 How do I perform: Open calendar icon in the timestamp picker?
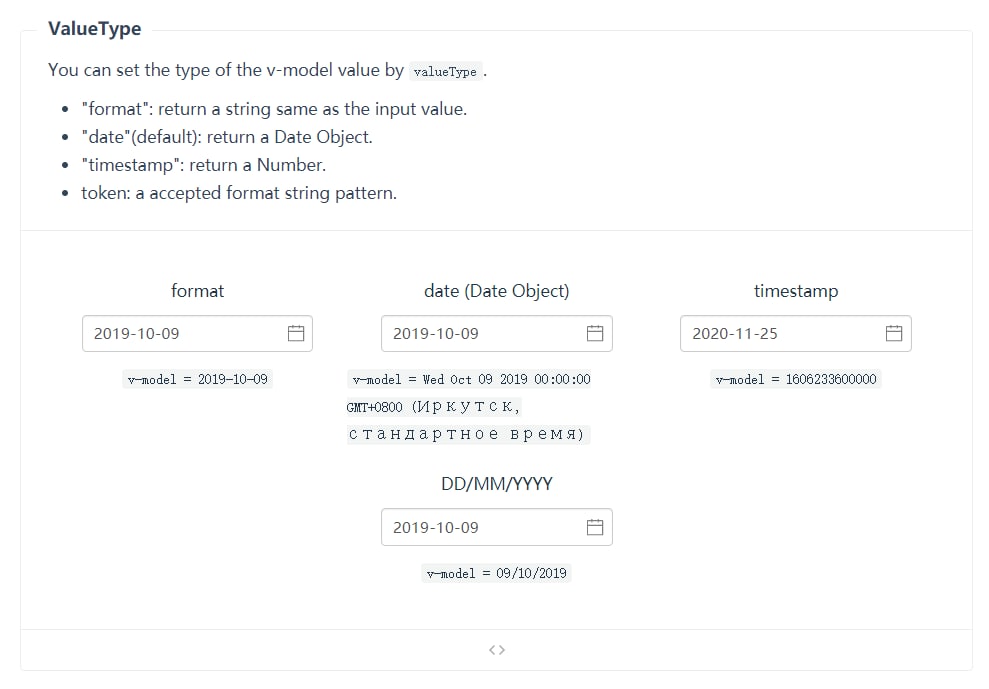[894, 333]
